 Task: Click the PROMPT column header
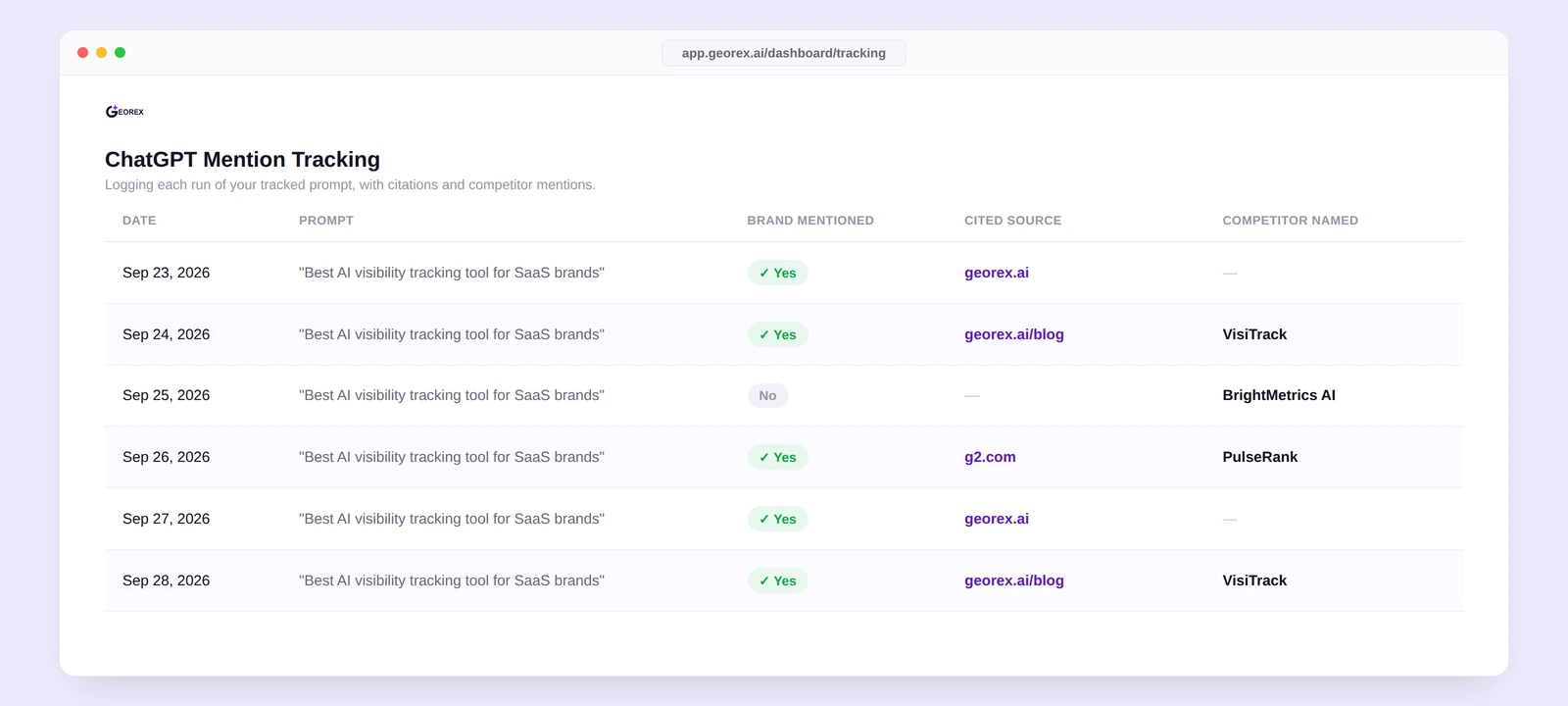point(326,221)
